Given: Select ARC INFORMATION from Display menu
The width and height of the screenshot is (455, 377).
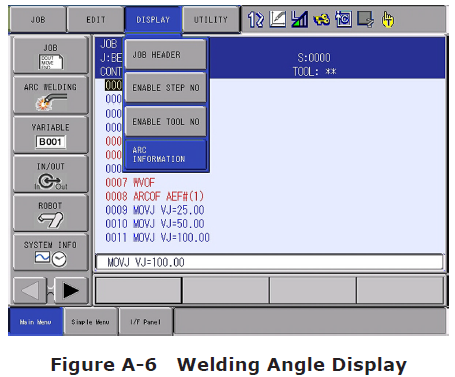Looking at the screenshot, I should tap(166, 155).
